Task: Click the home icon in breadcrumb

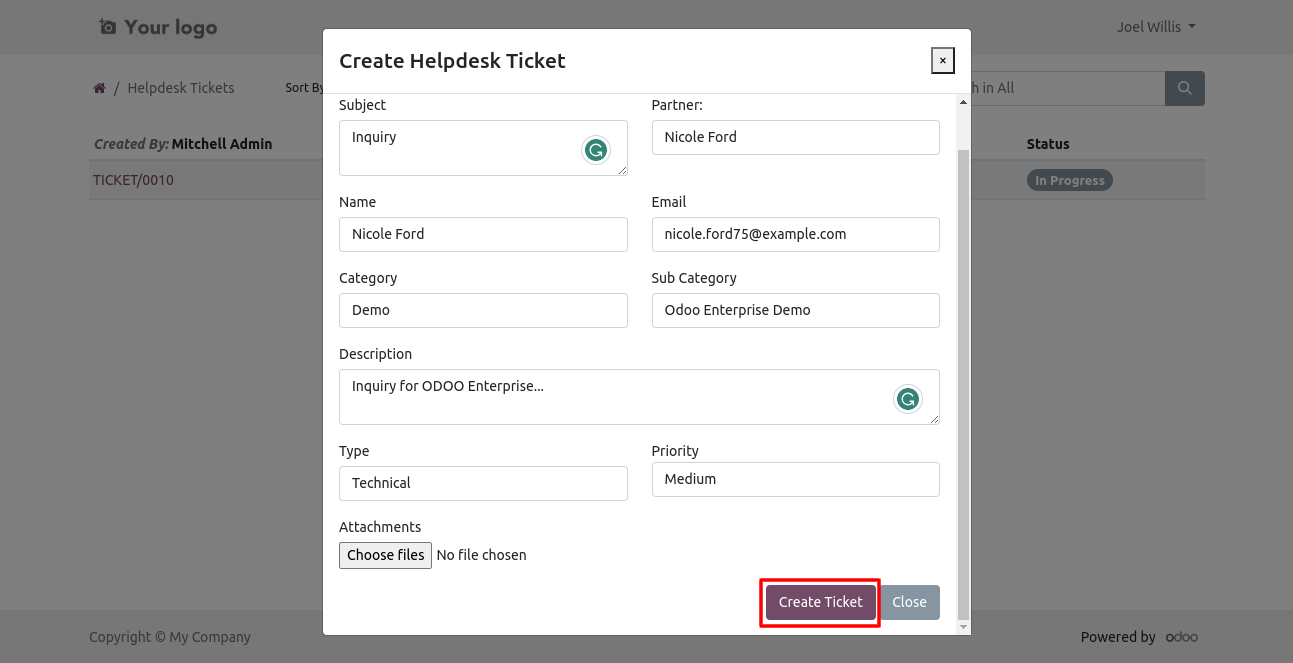Action: tap(100, 88)
